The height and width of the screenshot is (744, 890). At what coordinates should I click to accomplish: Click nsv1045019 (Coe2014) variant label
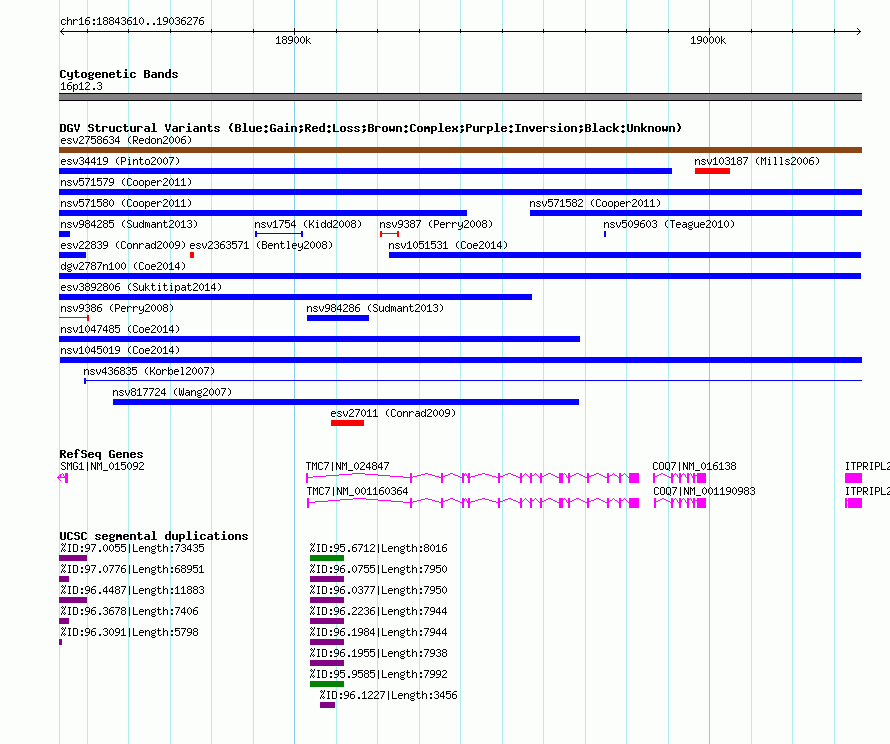click(120, 350)
